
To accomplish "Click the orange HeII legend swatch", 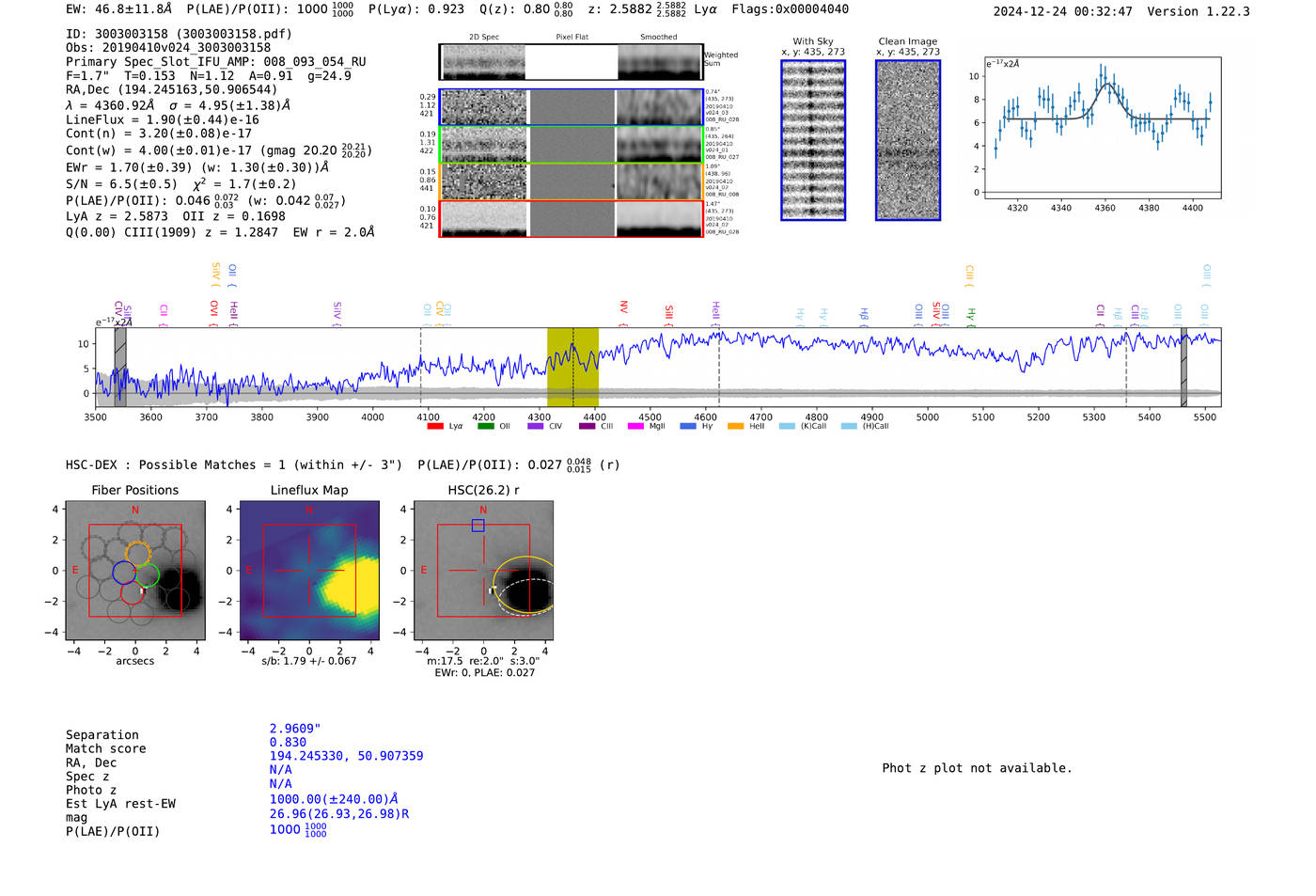I will pyautogui.click(x=735, y=427).
